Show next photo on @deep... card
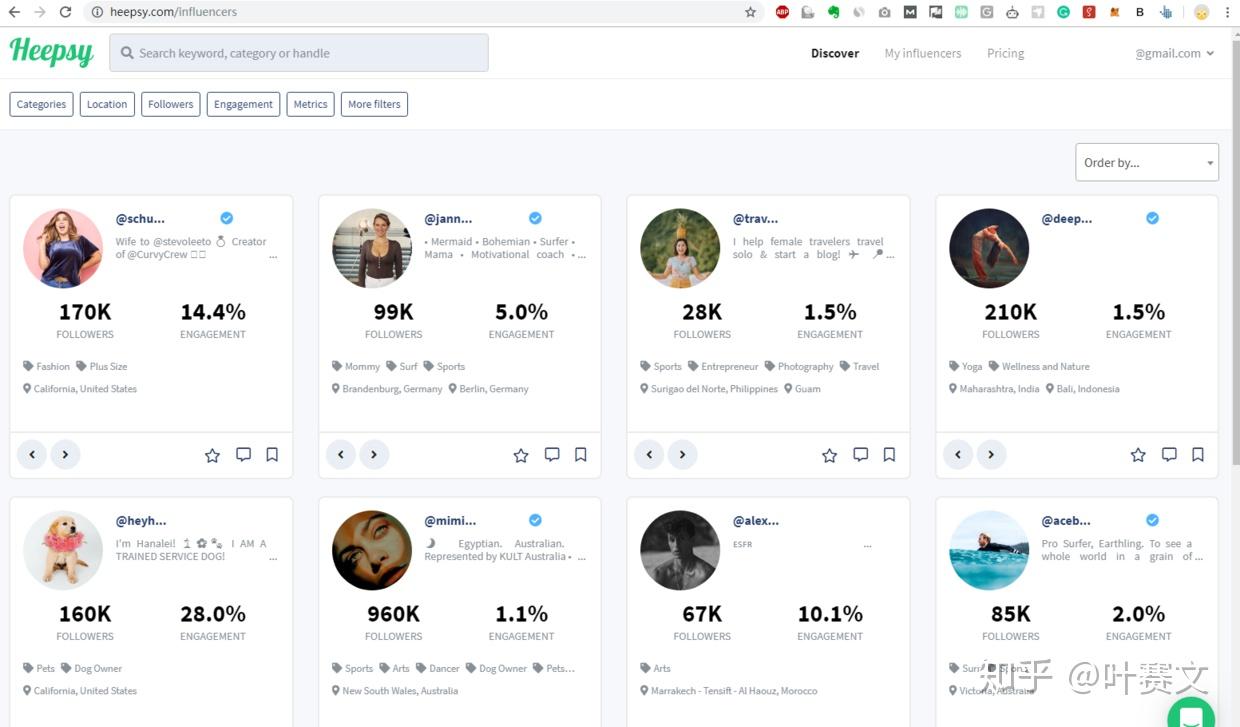 coord(991,454)
